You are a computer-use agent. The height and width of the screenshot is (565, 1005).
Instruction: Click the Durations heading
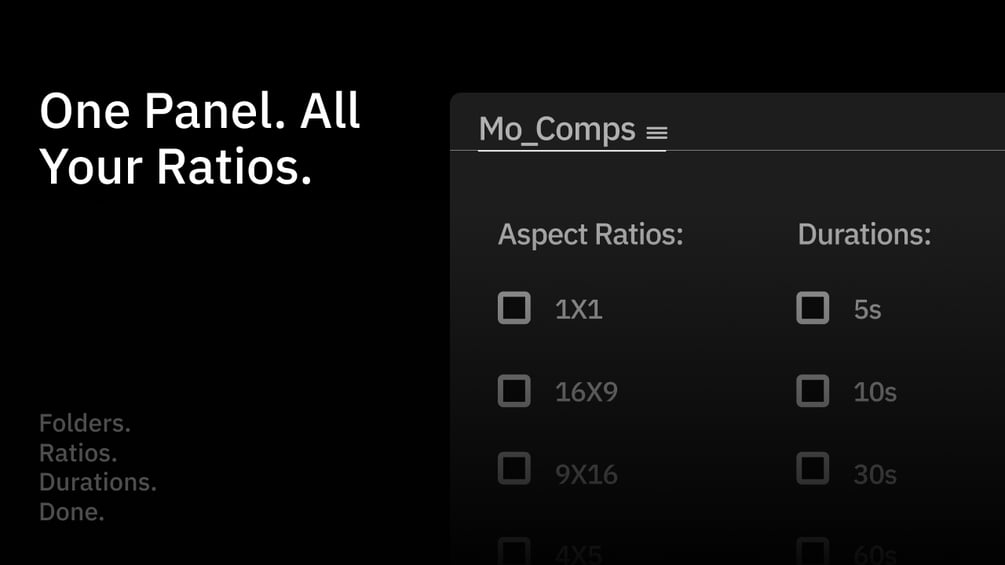pos(864,236)
